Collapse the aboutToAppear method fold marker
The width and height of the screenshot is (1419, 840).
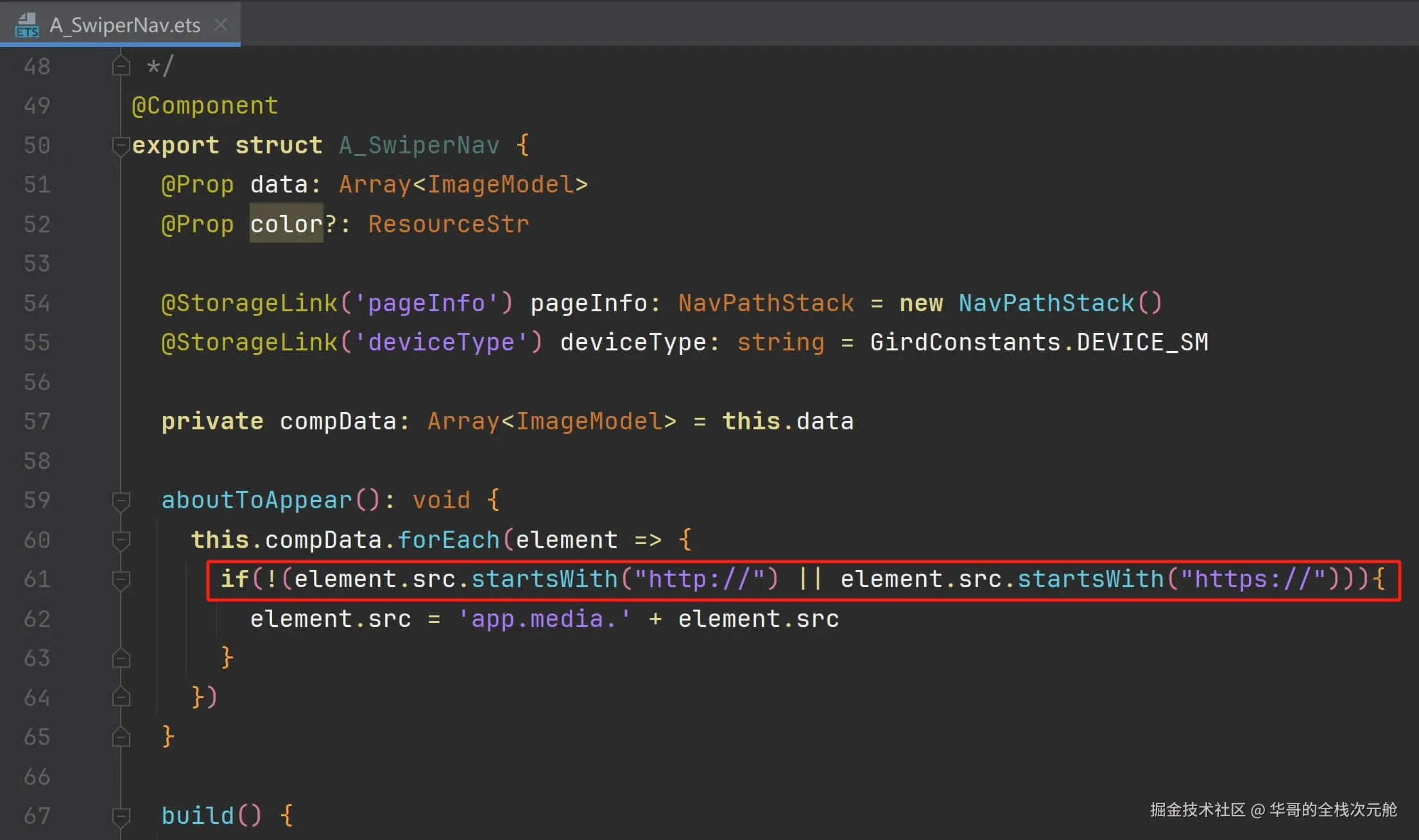[121, 501]
